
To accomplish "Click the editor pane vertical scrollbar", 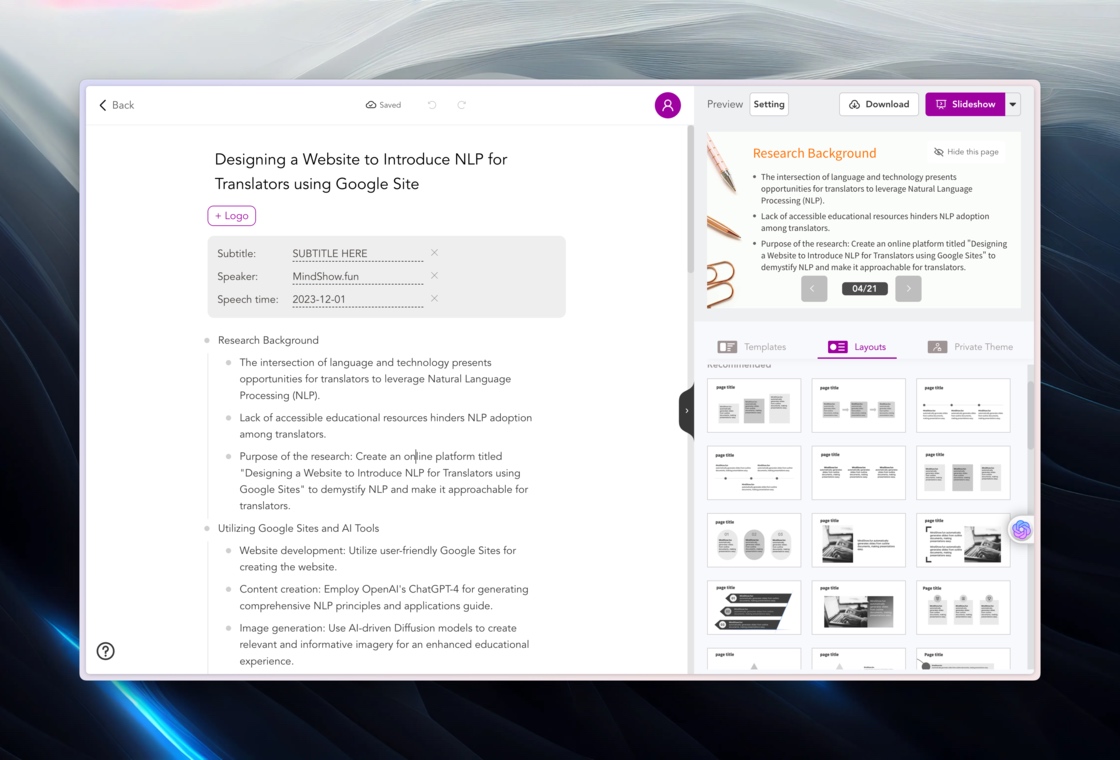I will pos(690,200).
